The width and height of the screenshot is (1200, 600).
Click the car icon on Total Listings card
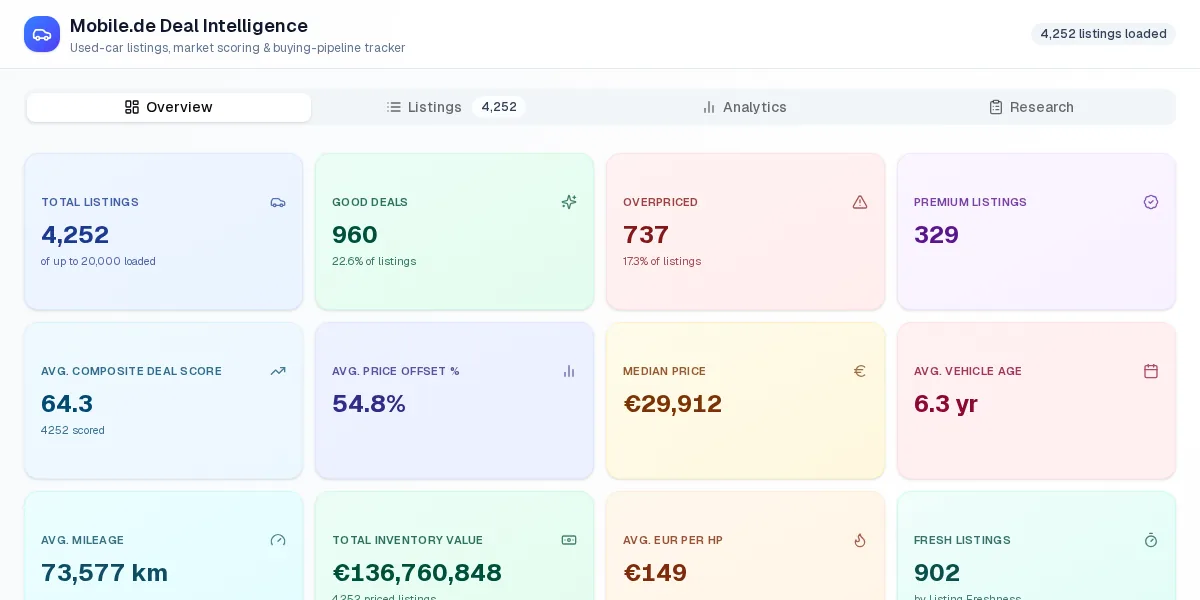pos(278,202)
